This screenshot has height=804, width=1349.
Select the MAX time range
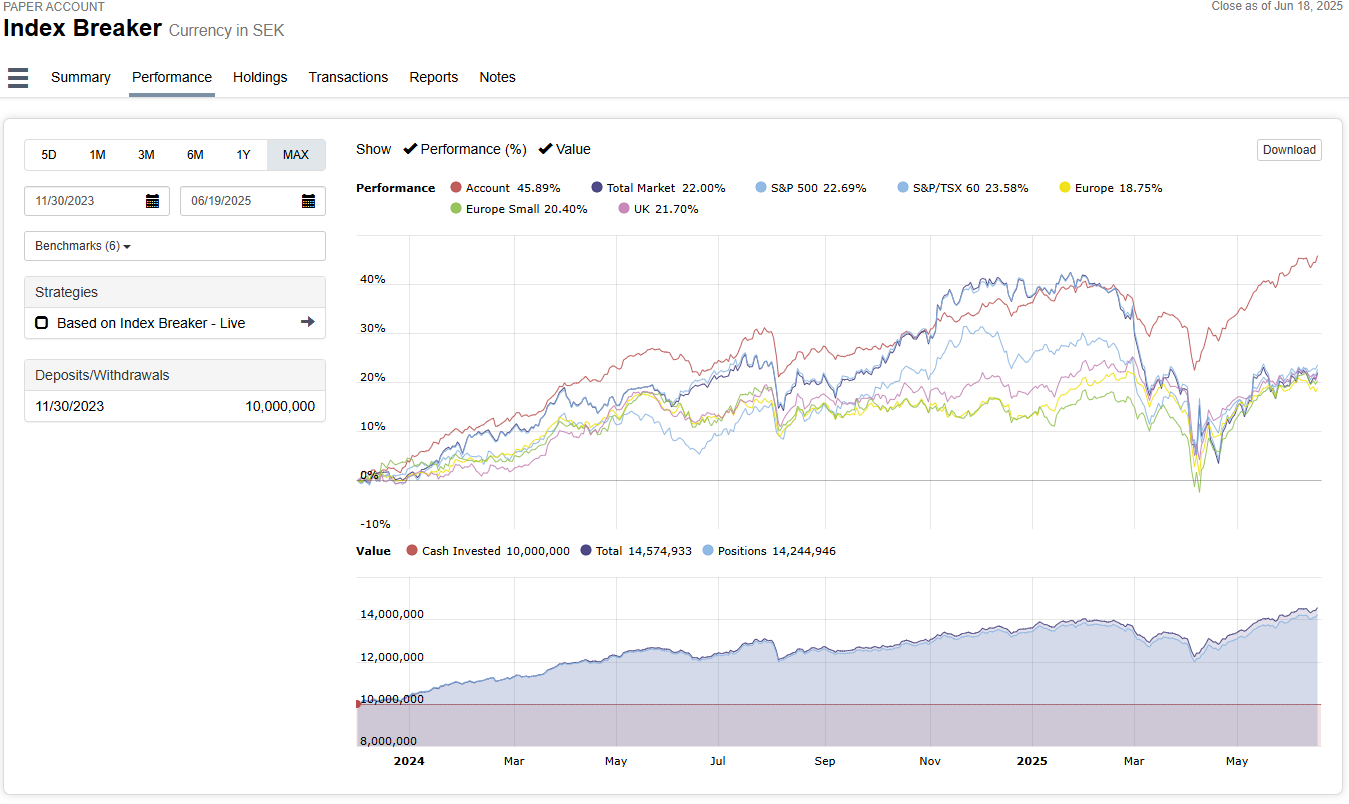(296, 155)
